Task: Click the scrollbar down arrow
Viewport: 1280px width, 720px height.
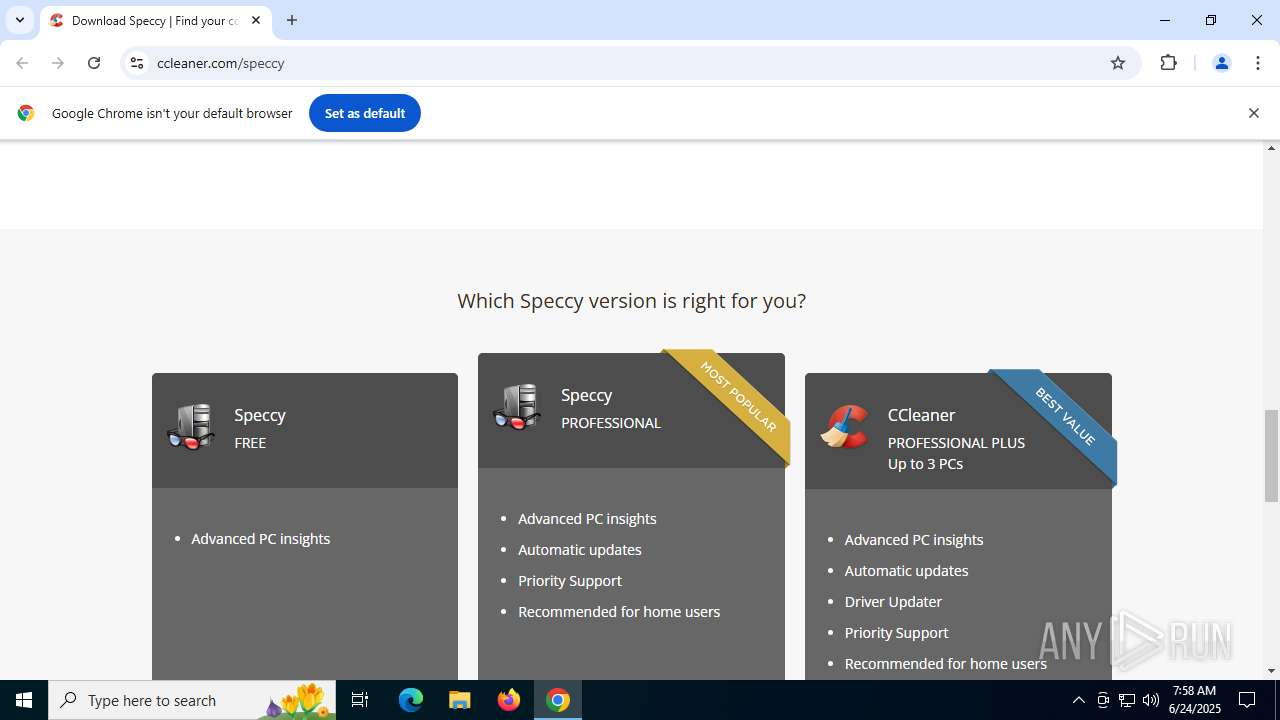Action: point(1272,671)
